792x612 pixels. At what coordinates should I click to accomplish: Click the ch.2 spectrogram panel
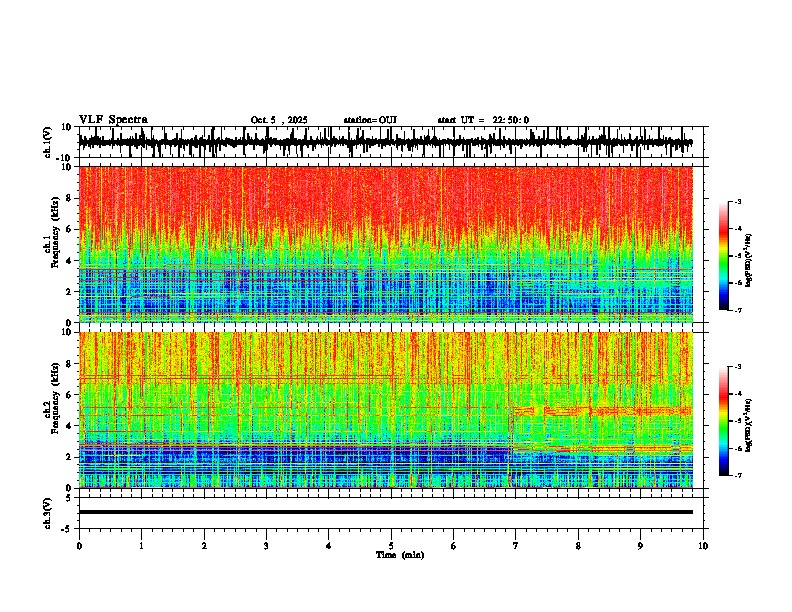click(385, 410)
